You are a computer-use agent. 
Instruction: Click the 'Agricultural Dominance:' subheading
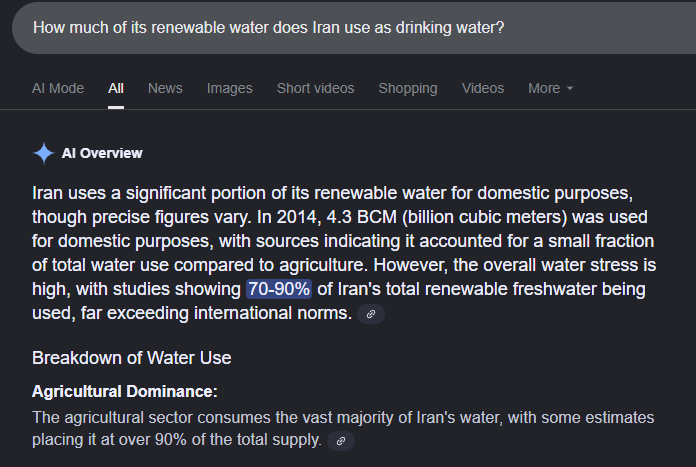coord(124,391)
